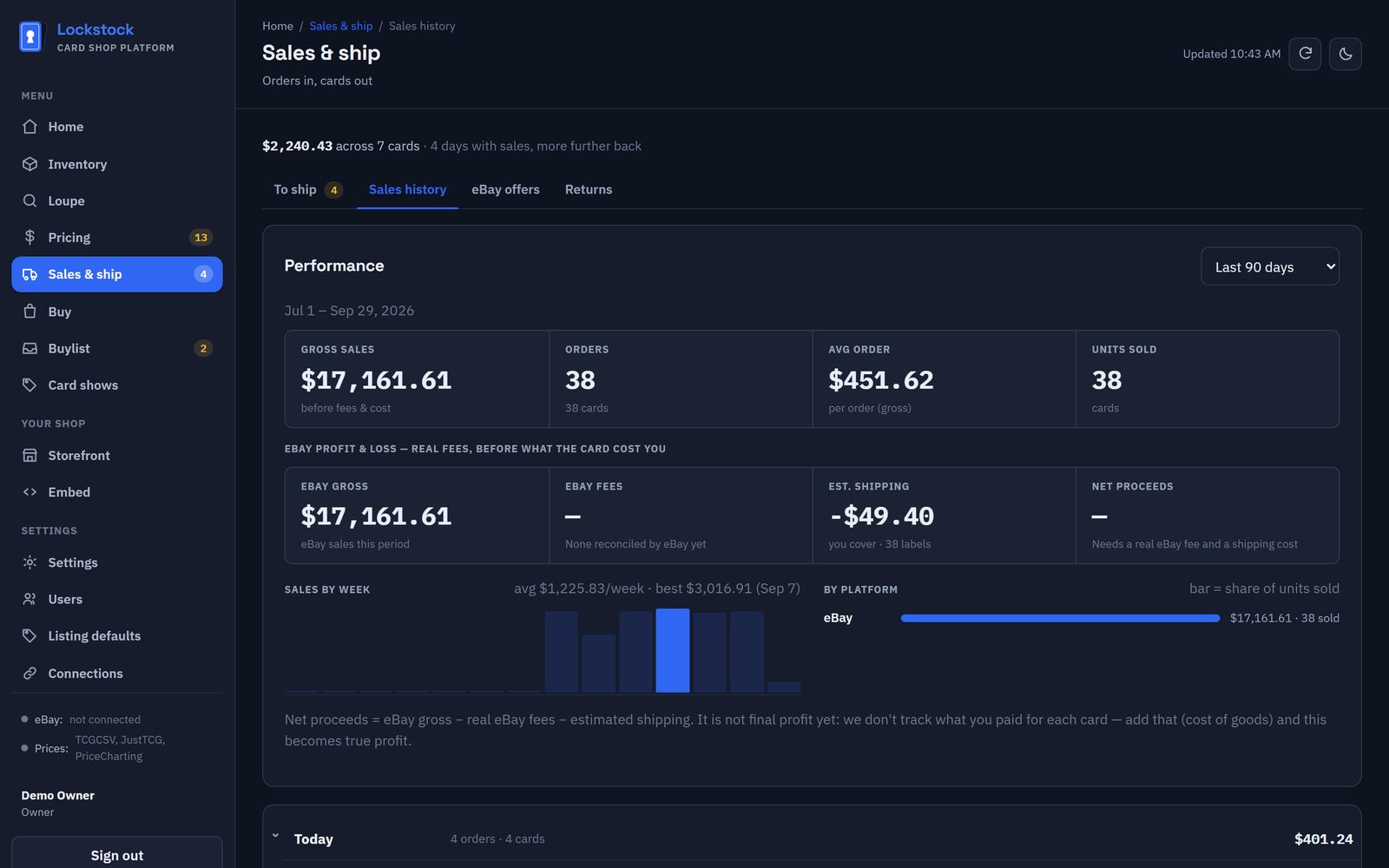
Task: Navigate to Card shows
Action: point(117,385)
